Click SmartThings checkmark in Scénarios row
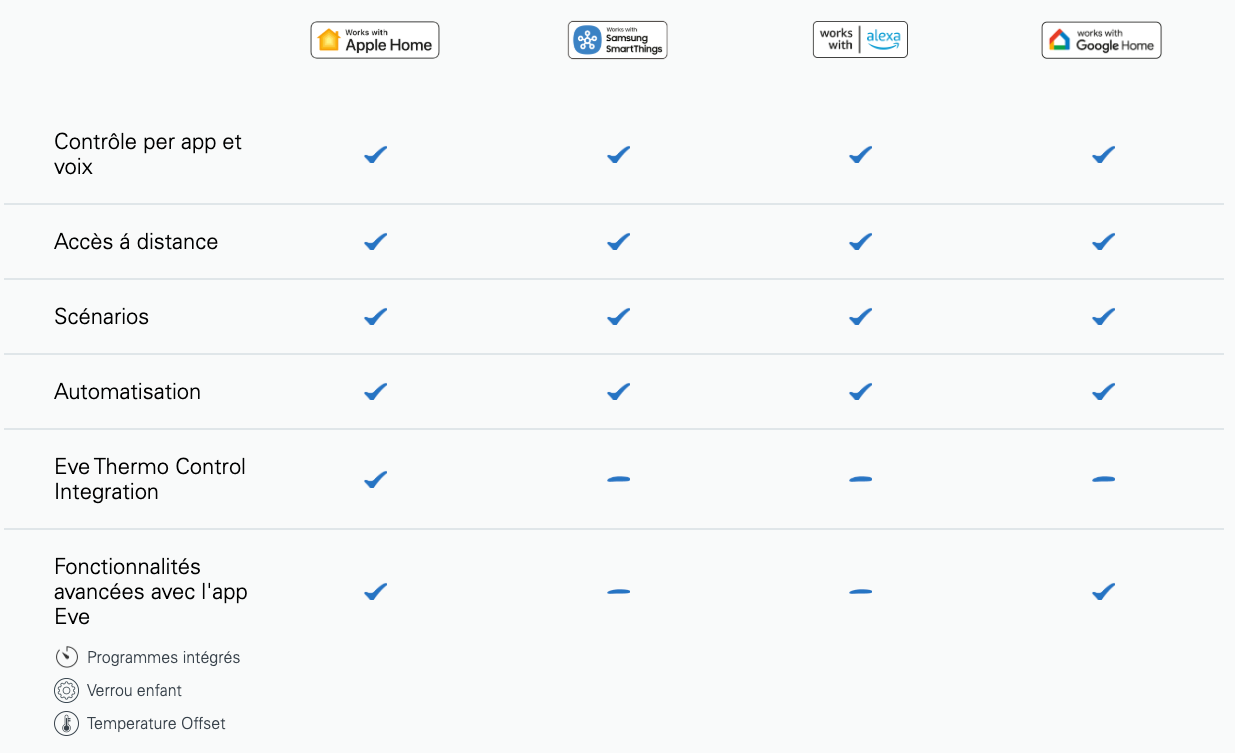Viewport: 1235px width, 753px height. point(618,317)
